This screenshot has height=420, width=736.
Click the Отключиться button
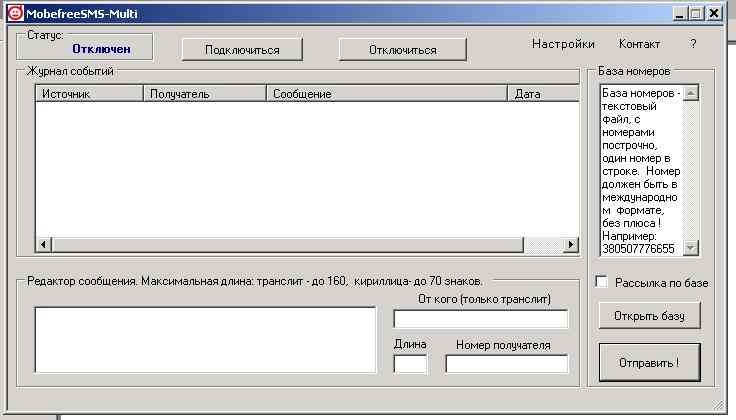tap(403, 50)
